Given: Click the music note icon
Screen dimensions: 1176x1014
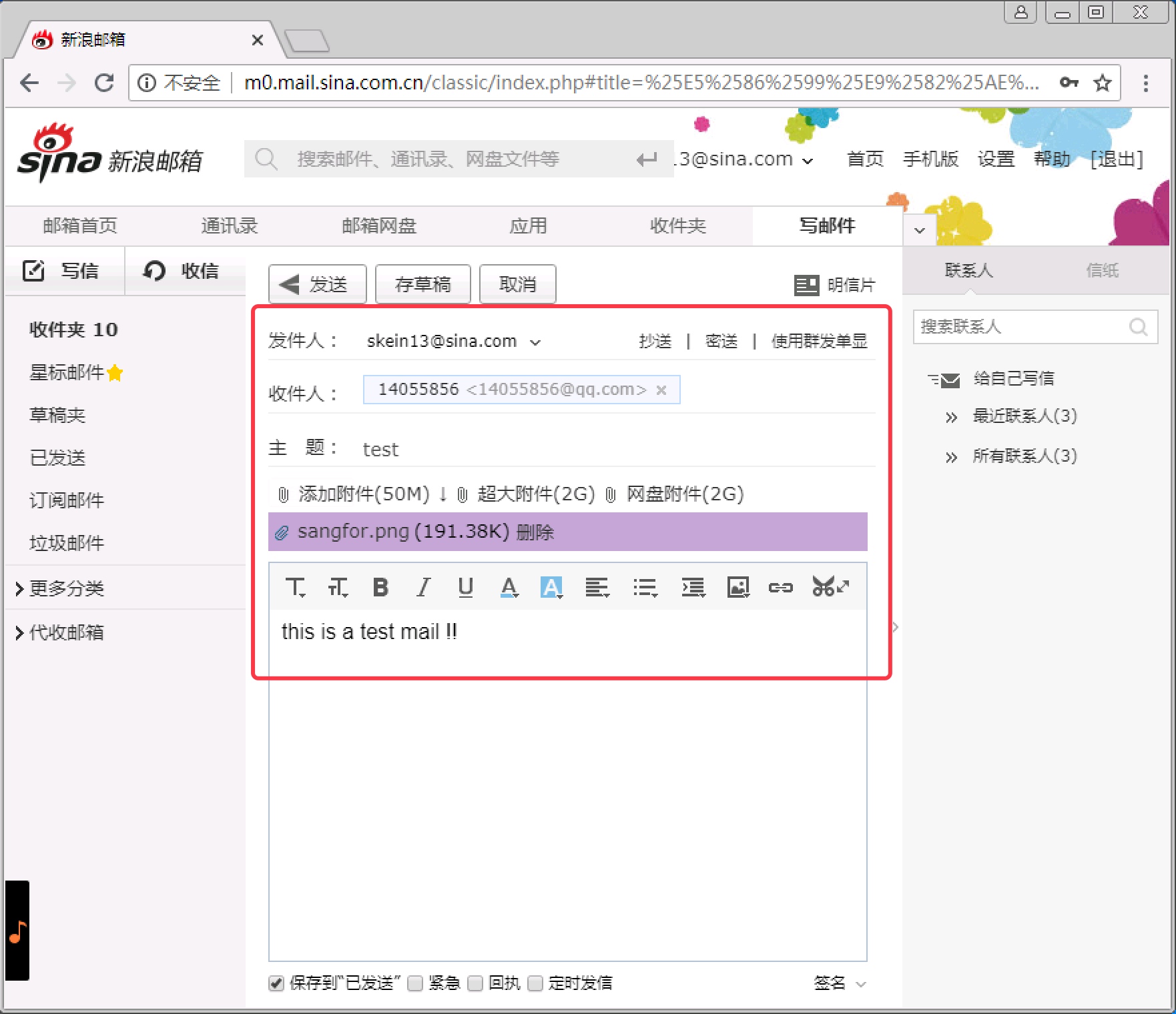Looking at the screenshot, I should click(x=18, y=932).
